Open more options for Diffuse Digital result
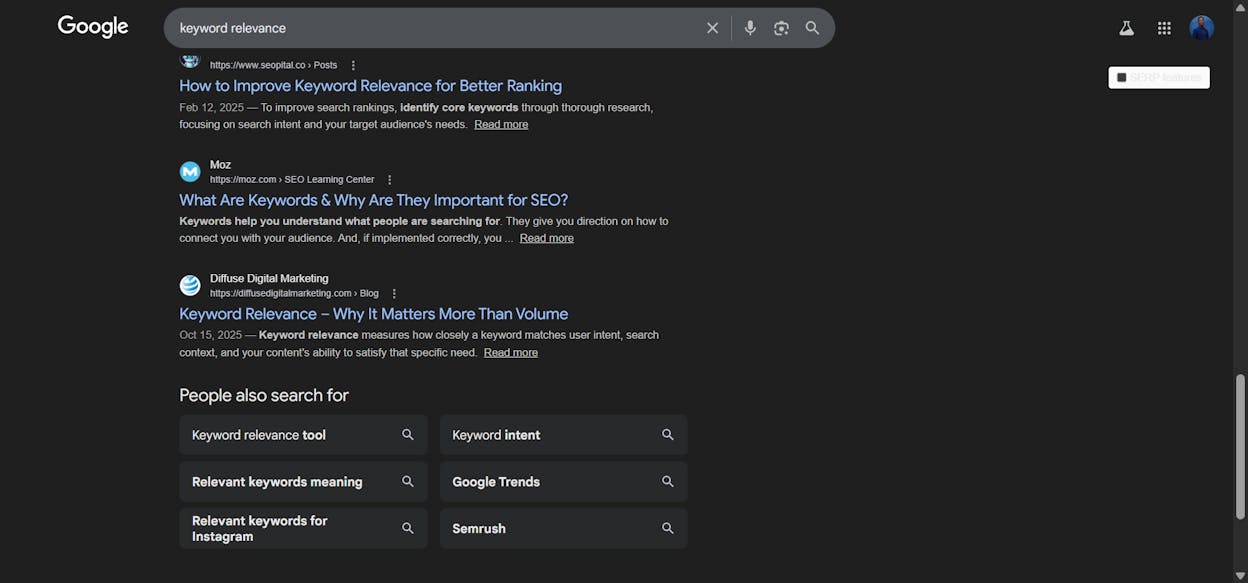The width and height of the screenshot is (1248, 583). (394, 294)
